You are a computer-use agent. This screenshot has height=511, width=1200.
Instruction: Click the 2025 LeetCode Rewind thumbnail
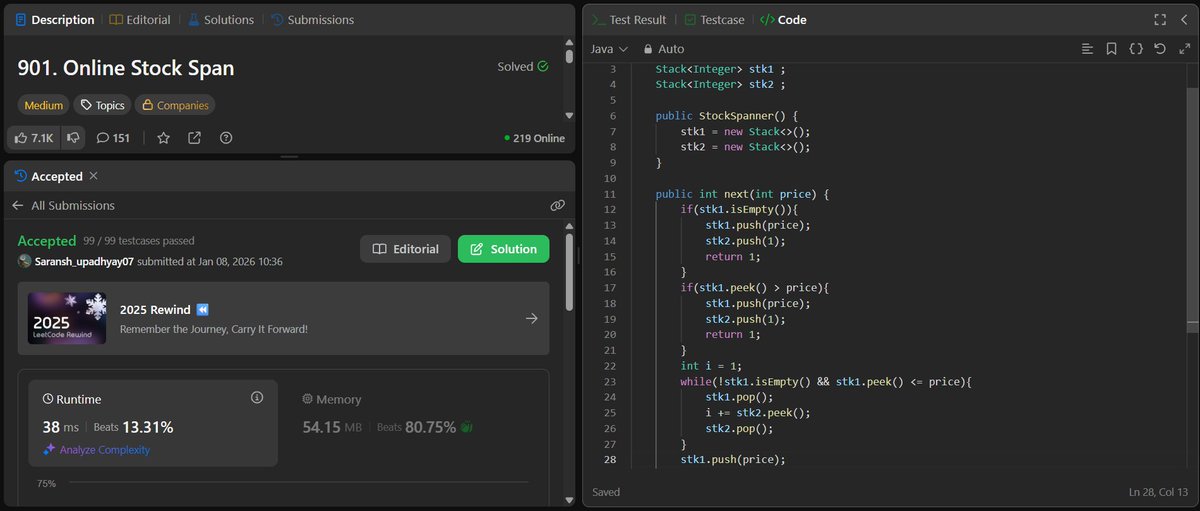click(67, 318)
